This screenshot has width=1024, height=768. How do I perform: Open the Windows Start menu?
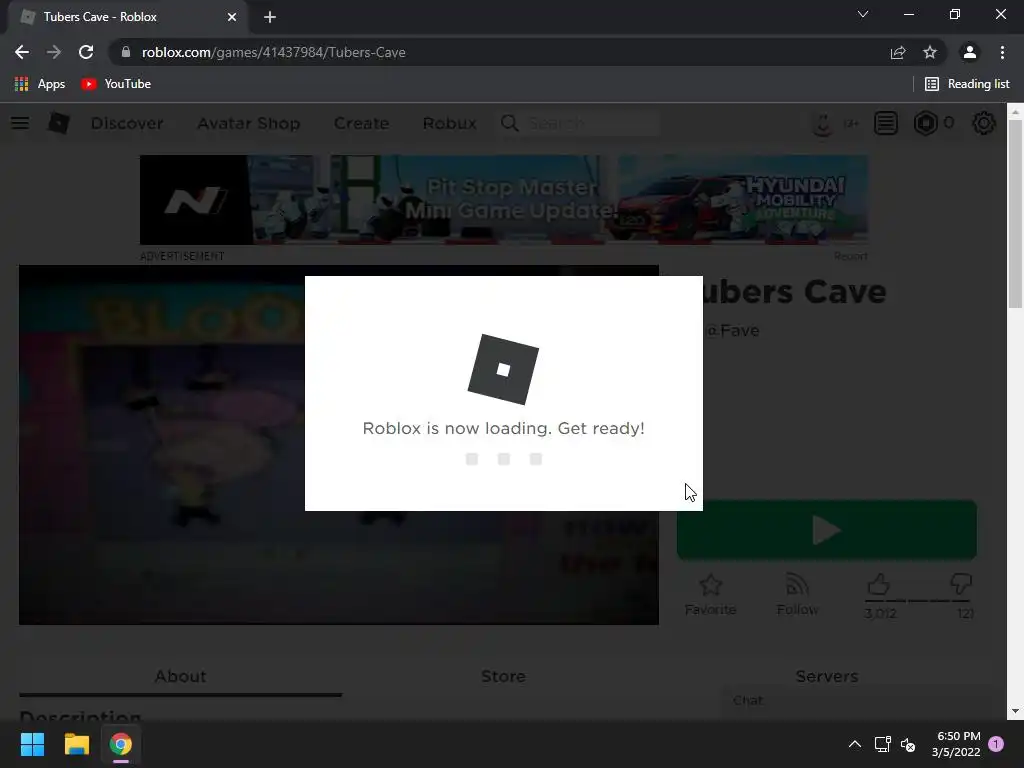coord(32,744)
